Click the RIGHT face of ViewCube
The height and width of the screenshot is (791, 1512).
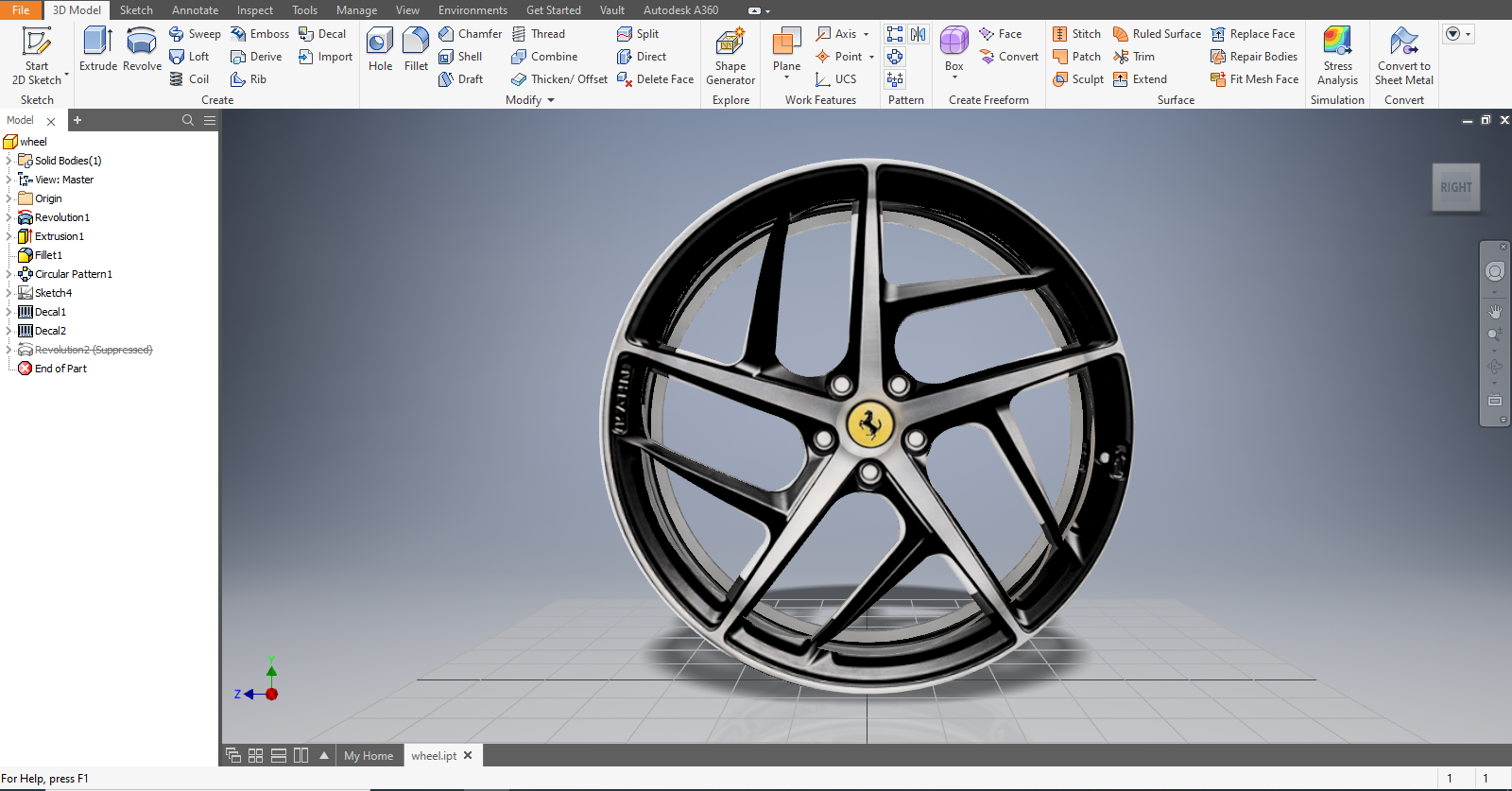tap(1456, 187)
